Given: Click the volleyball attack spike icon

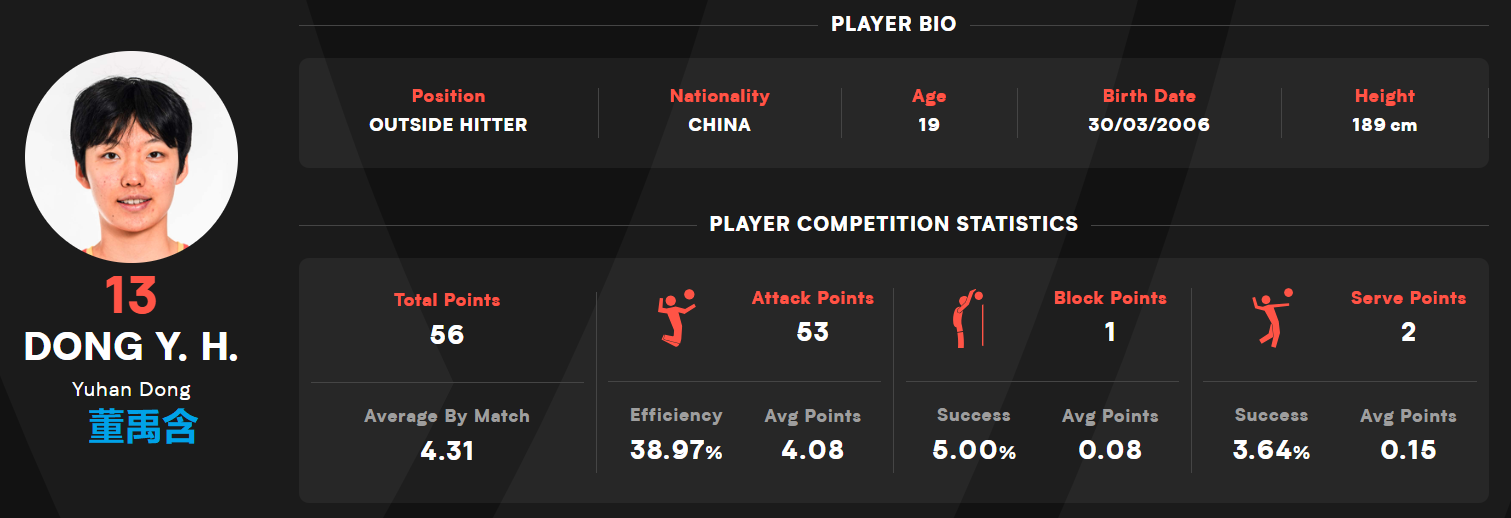Looking at the screenshot, I should (676, 318).
